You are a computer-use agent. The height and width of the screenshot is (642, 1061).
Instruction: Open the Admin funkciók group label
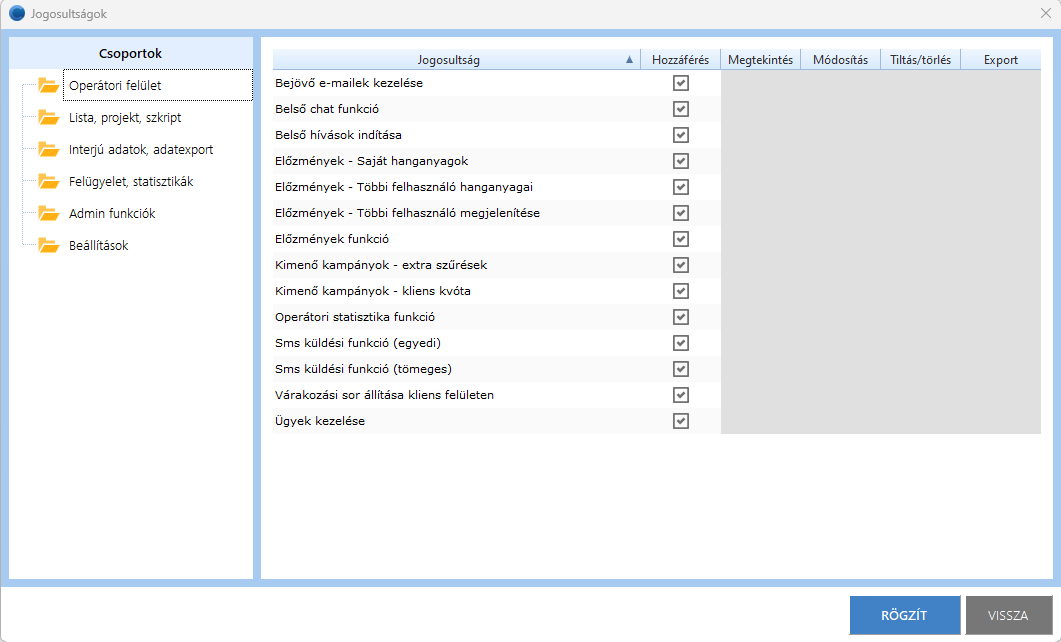[112, 213]
